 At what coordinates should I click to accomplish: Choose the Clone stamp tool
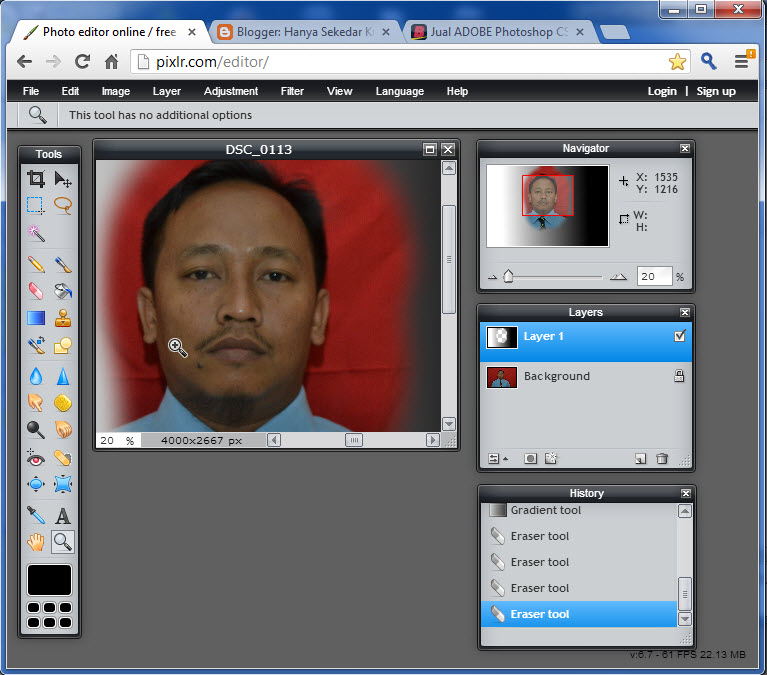[x=63, y=318]
